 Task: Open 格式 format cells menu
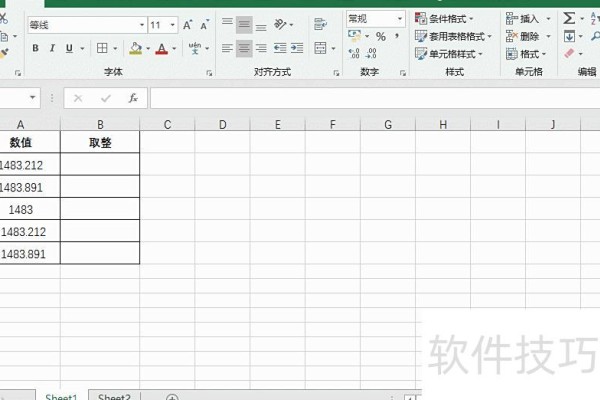[x=526, y=54]
